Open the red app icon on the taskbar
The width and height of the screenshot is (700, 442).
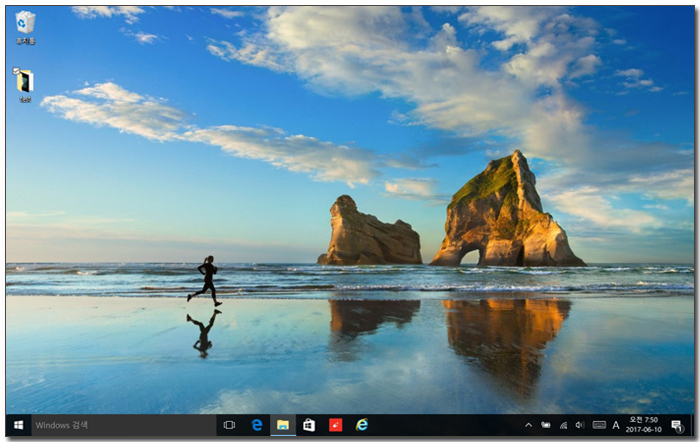point(335,425)
